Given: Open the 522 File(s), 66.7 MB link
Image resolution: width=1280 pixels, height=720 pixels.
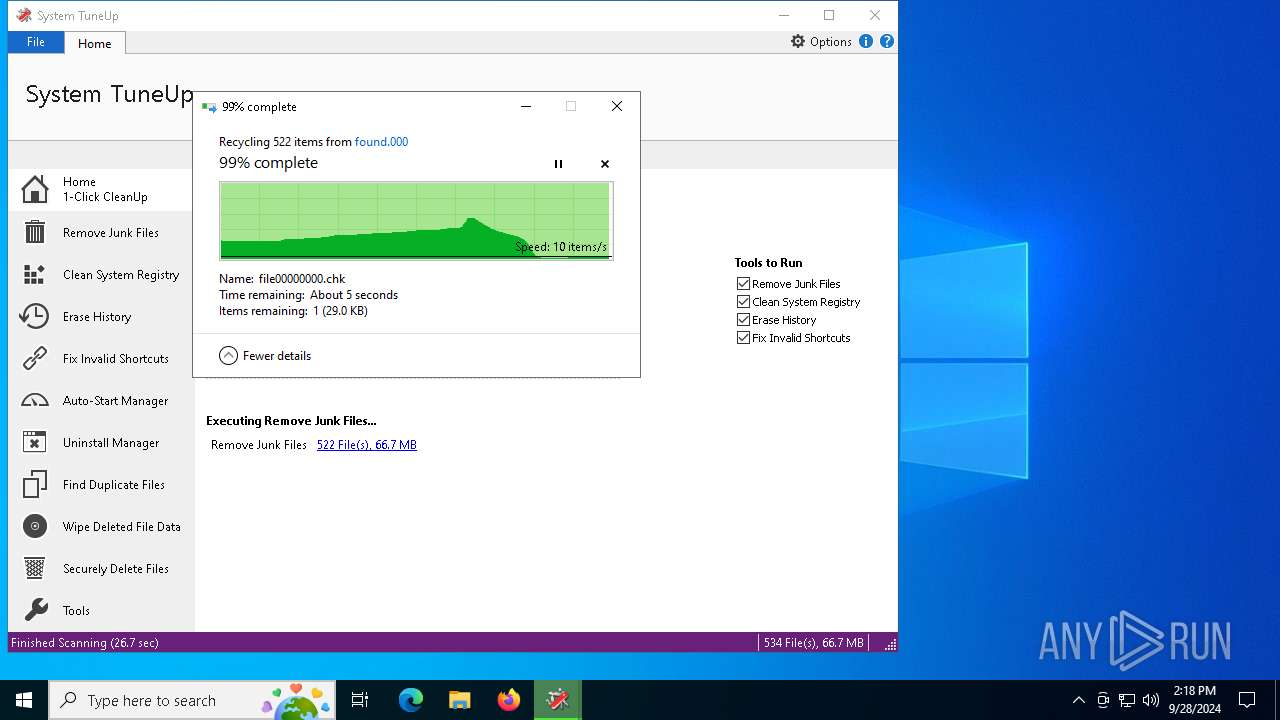Looking at the screenshot, I should (367, 445).
